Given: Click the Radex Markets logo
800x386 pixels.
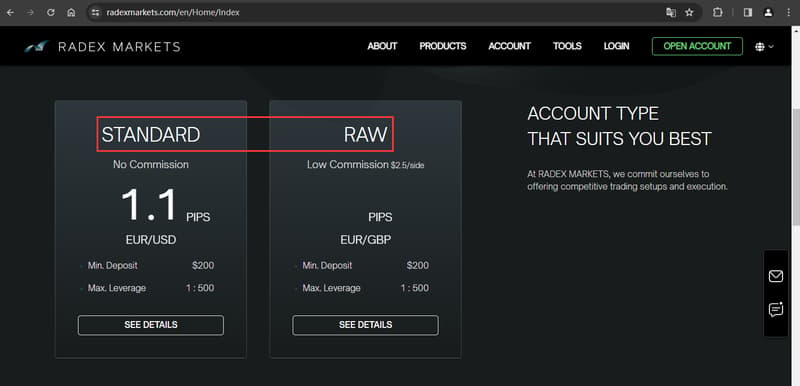Looking at the screenshot, I should click(102, 47).
